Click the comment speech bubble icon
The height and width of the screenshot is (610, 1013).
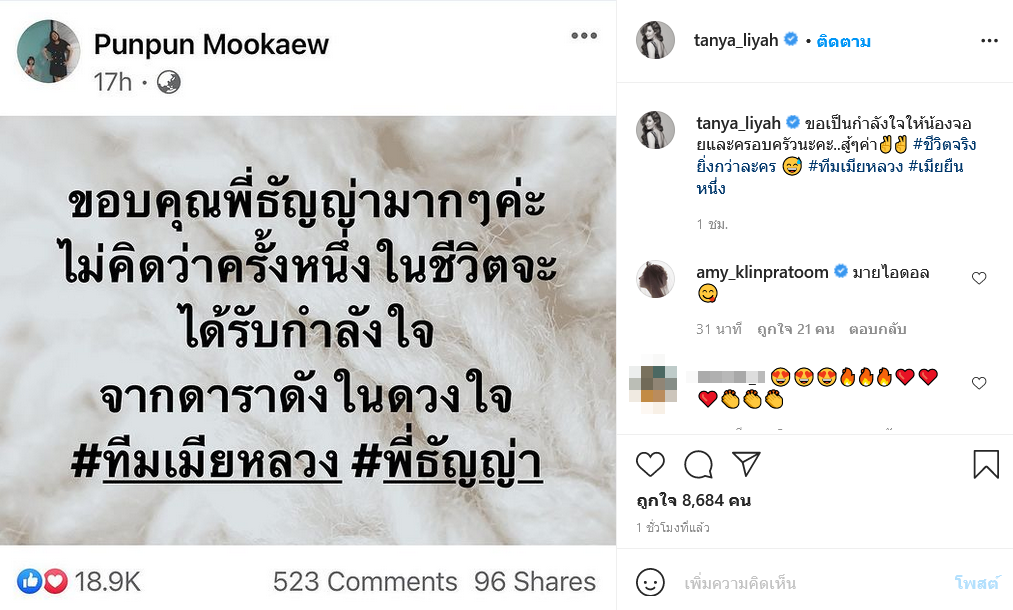pos(698,465)
